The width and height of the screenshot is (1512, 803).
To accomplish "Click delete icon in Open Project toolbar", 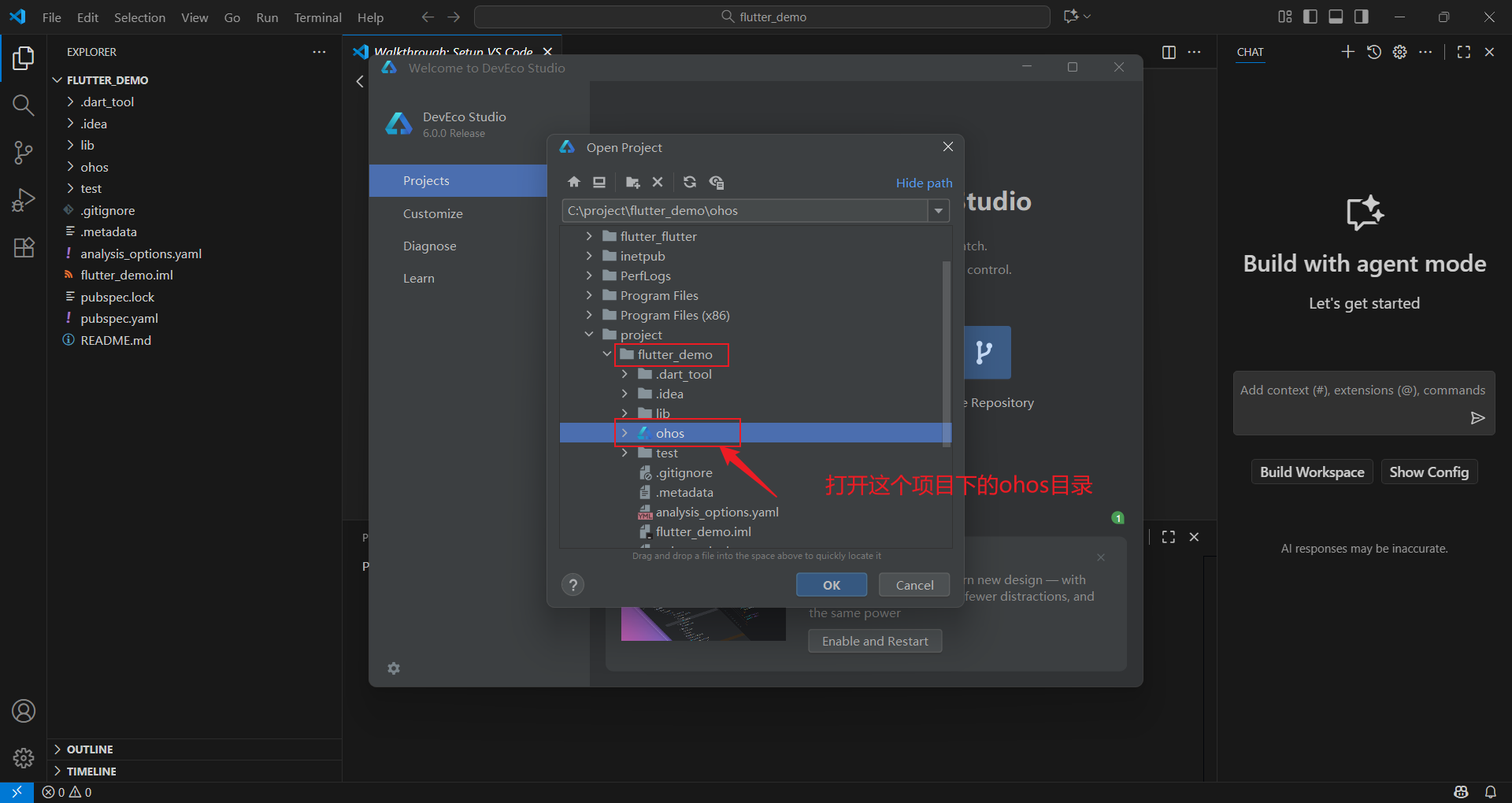I will [658, 183].
